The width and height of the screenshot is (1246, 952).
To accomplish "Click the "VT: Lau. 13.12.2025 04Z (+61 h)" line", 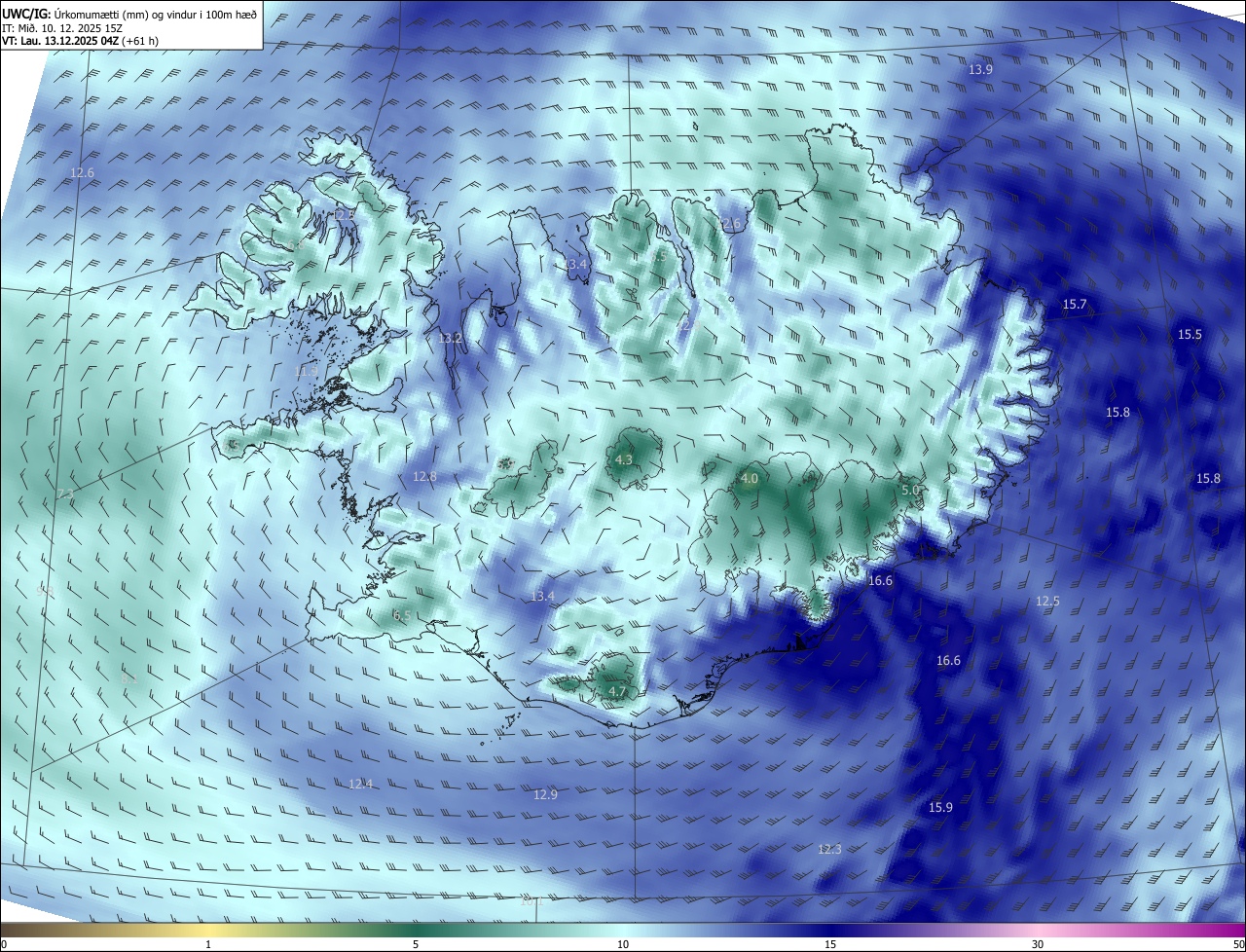I will click(x=81, y=41).
